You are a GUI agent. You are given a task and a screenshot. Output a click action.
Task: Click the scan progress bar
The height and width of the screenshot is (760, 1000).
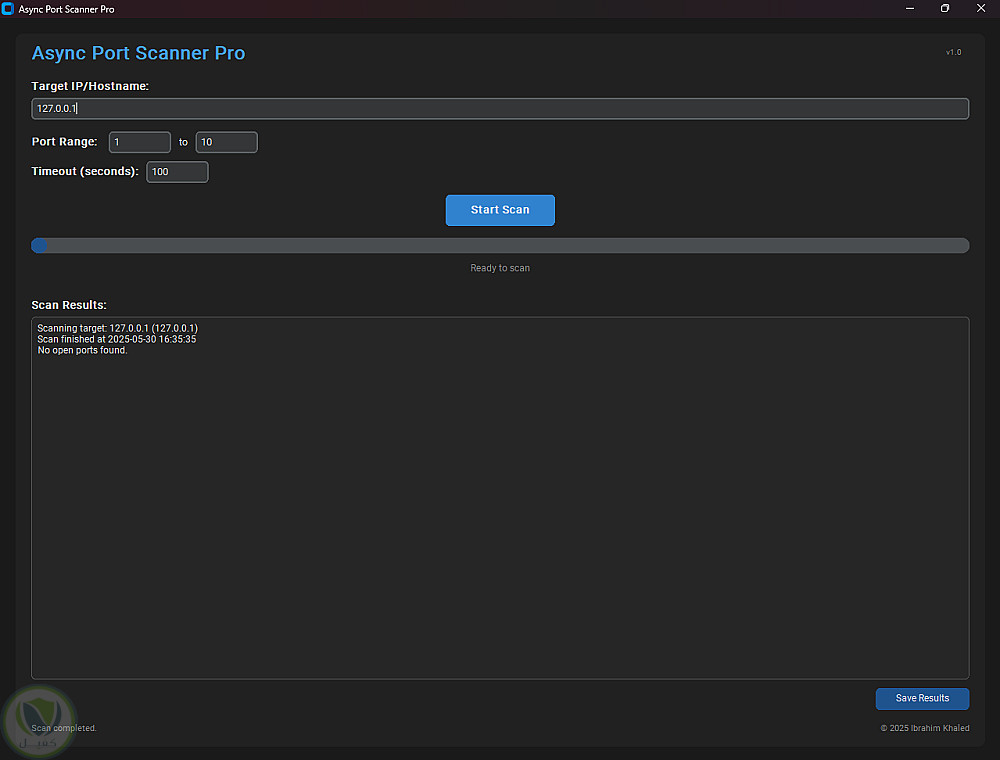click(500, 245)
